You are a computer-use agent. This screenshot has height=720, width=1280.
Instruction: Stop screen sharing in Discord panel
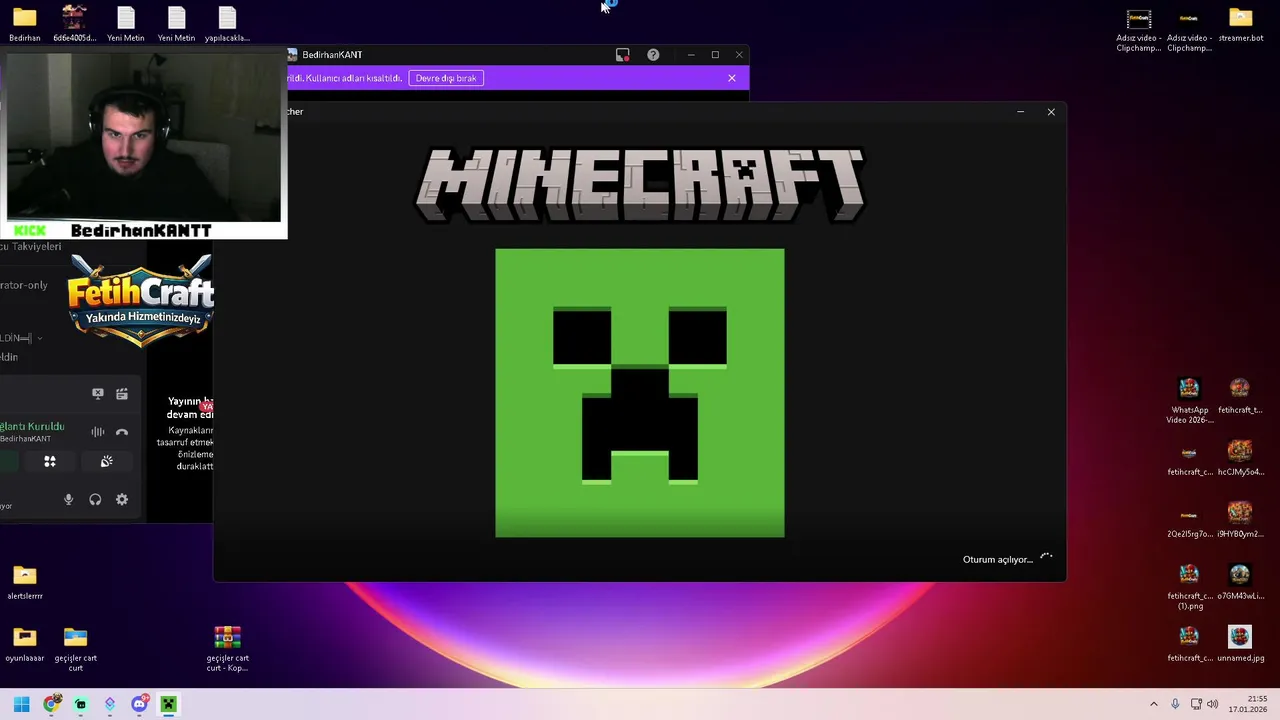(98, 394)
